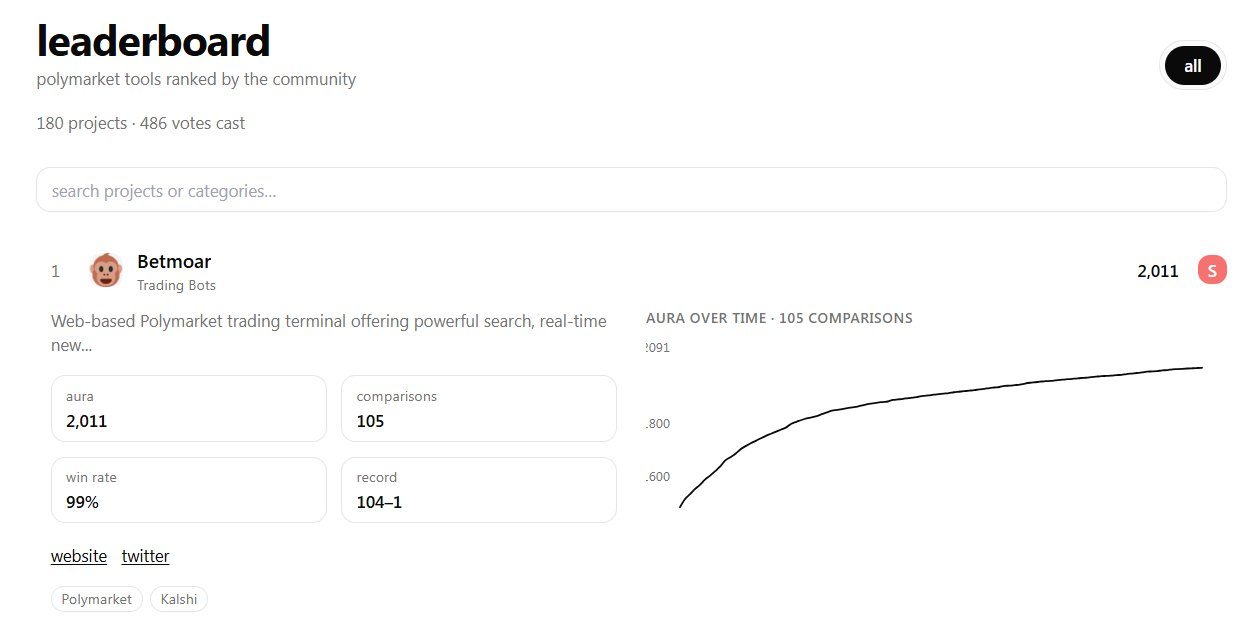The width and height of the screenshot is (1257, 636).
Task: Click the "AURA OVER TIME · 105 COMPARISONS" chart title
Action: click(x=779, y=318)
